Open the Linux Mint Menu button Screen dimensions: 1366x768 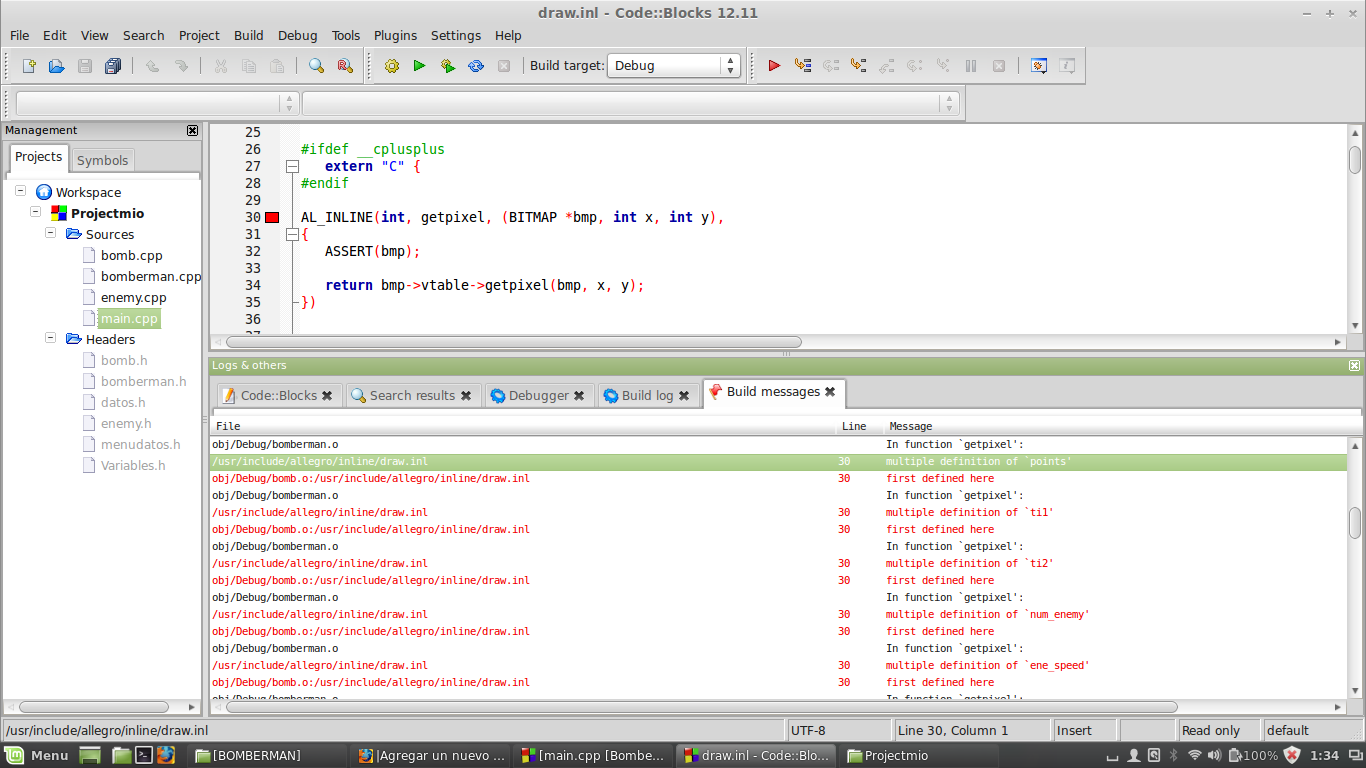(38, 755)
